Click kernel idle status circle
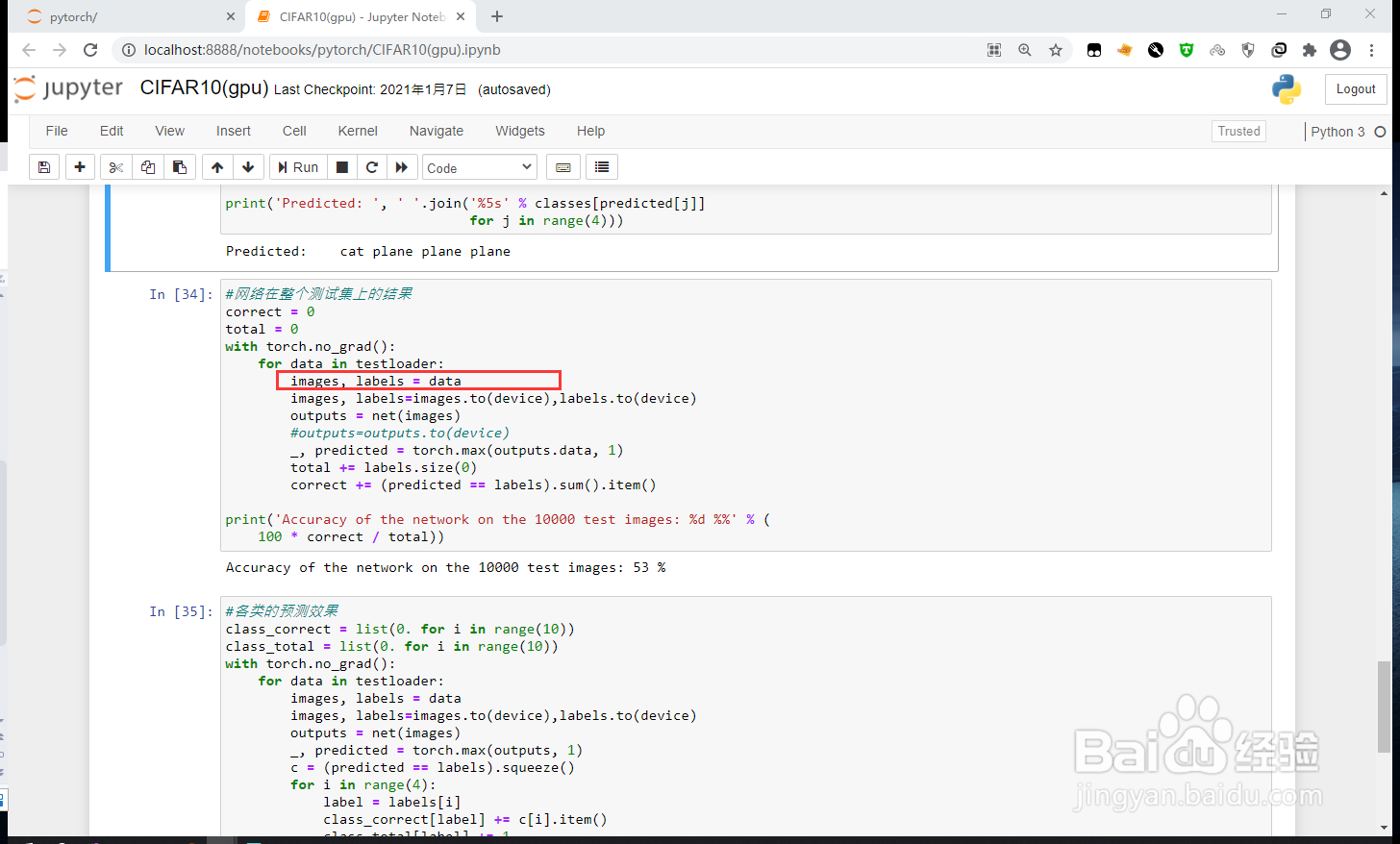The image size is (1400, 844). pos(1380,132)
